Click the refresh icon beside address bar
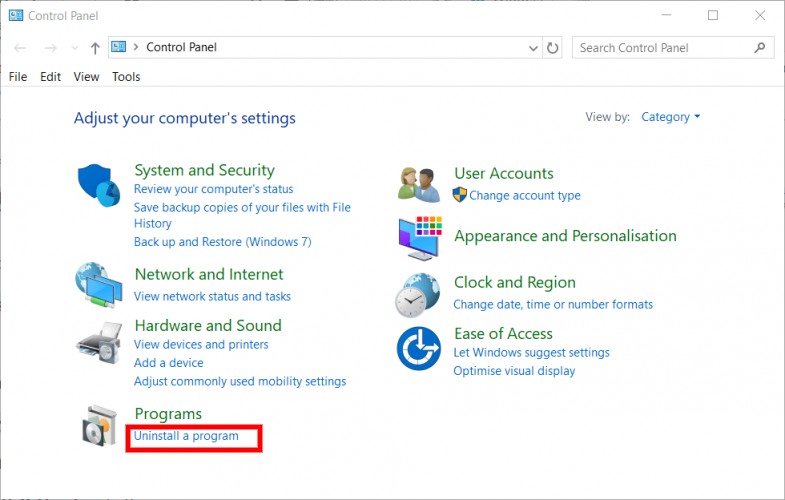This screenshot has width=785, height=500. (x=552, y=48)
